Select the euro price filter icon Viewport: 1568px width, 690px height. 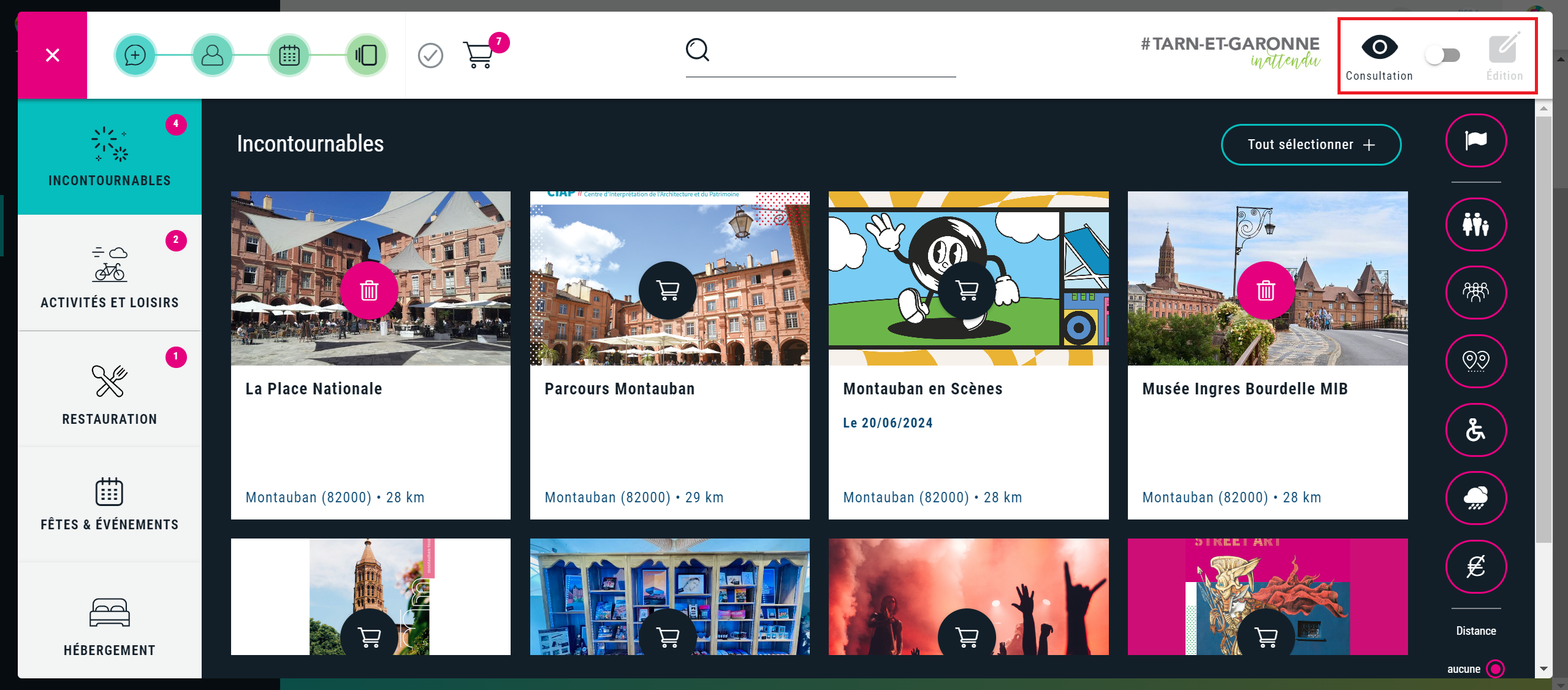[x=1475, y=567]
